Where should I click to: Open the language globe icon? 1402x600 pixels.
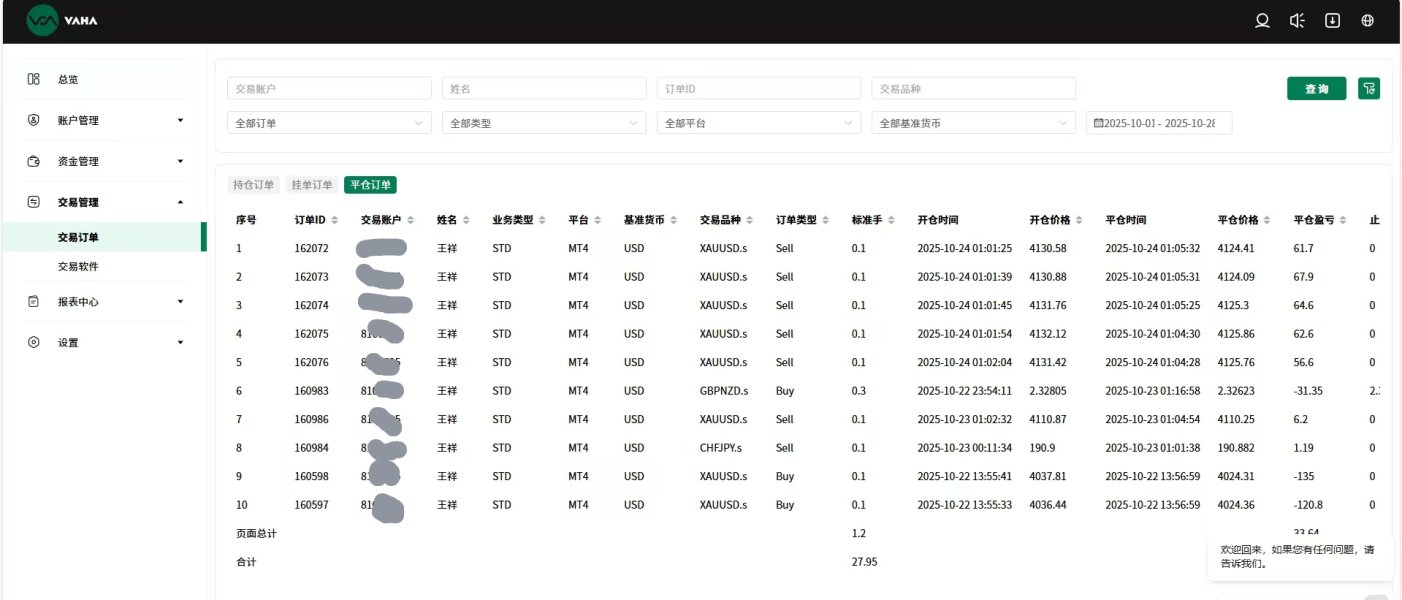(1368, 21)
